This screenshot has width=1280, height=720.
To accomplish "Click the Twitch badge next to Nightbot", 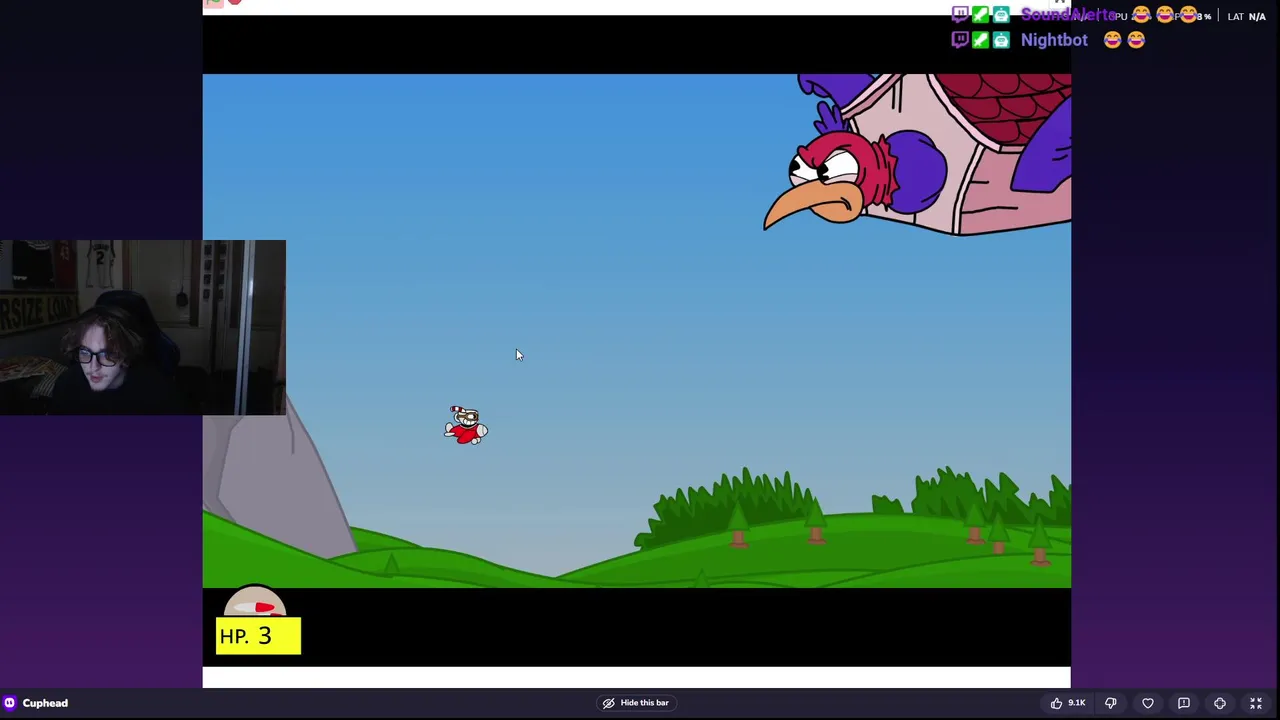I will click(x=960, y=40).
